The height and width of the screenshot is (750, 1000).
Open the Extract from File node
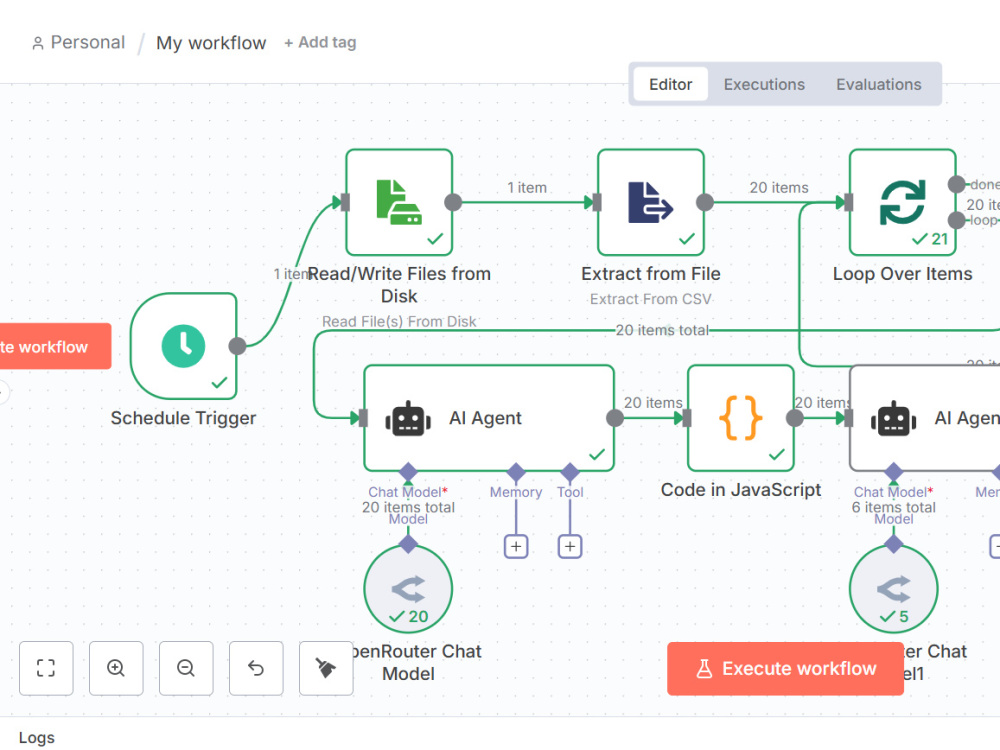pos(651,202)
